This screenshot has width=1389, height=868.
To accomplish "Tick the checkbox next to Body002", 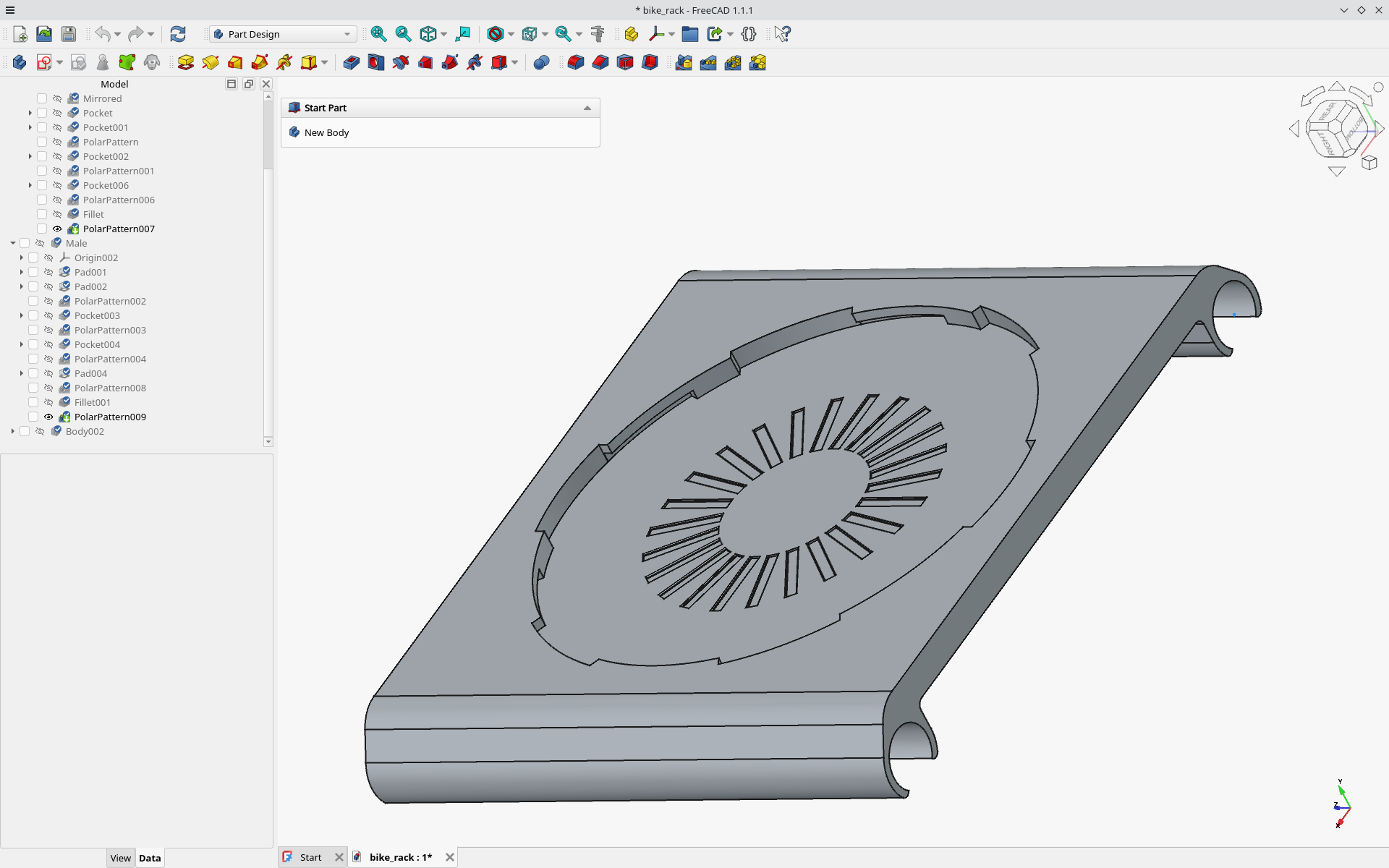I will (x=25, y=431).
